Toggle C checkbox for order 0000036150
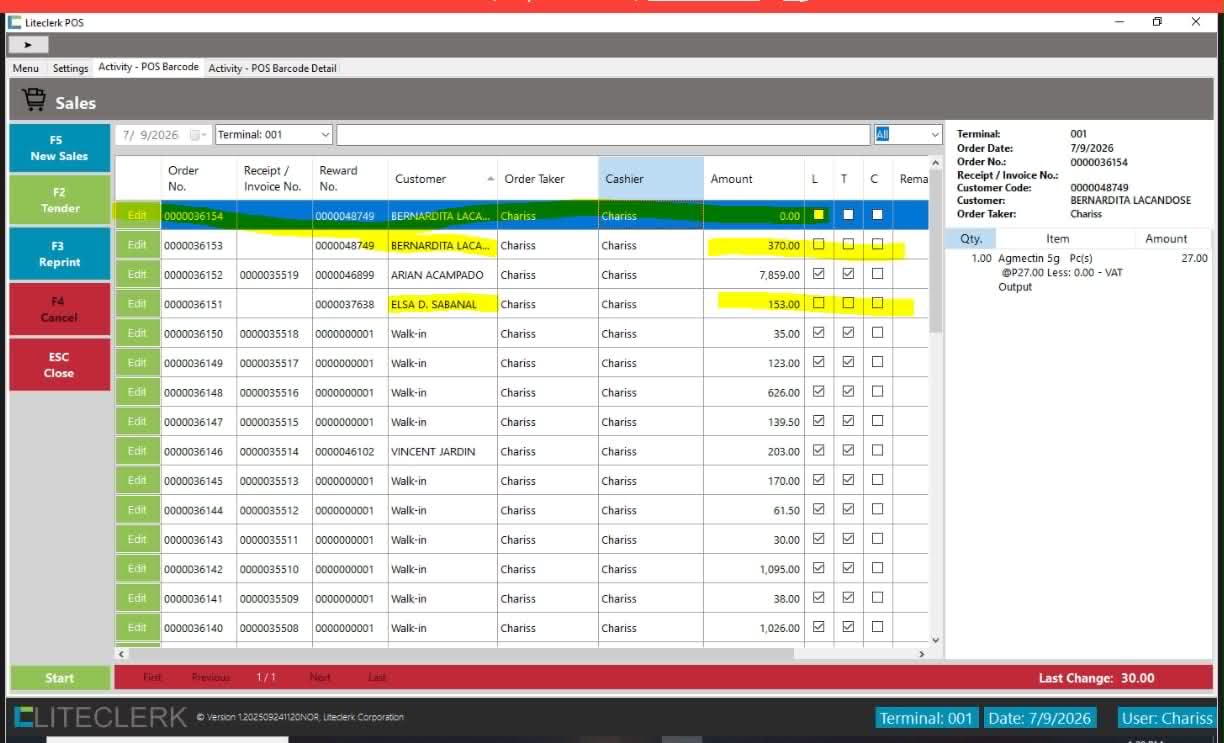Screen dimensions: 1224x743 click(877, 332)
